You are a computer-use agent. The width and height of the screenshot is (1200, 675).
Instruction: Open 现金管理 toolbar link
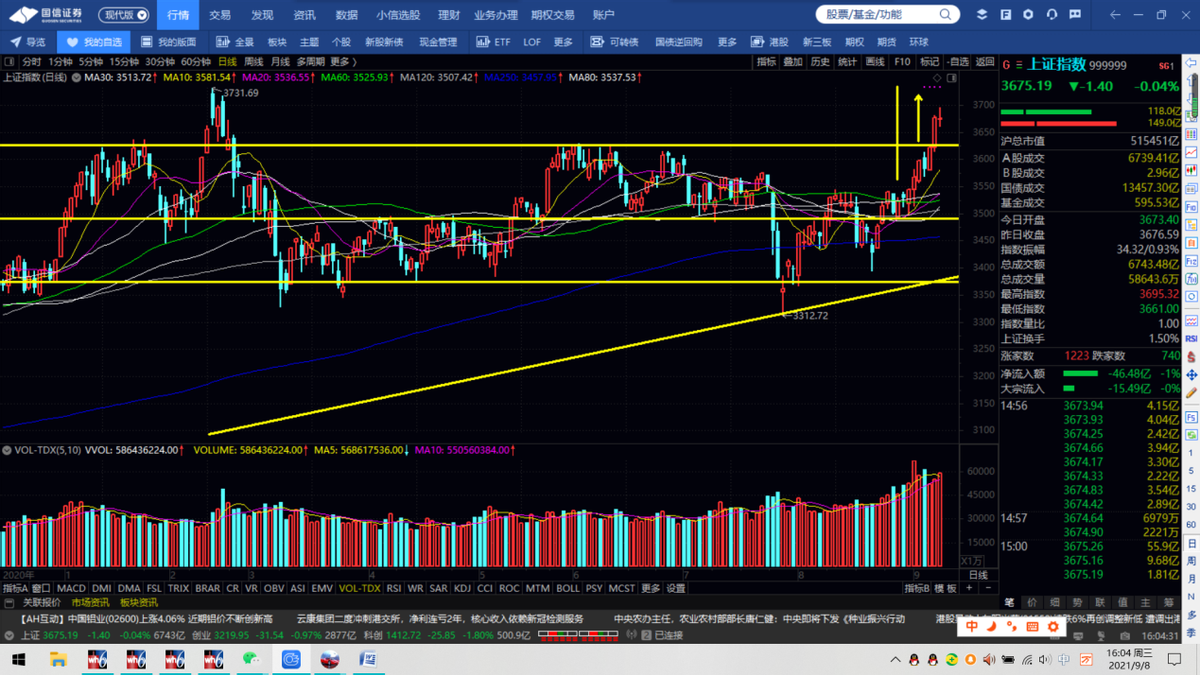pos(438,42)
